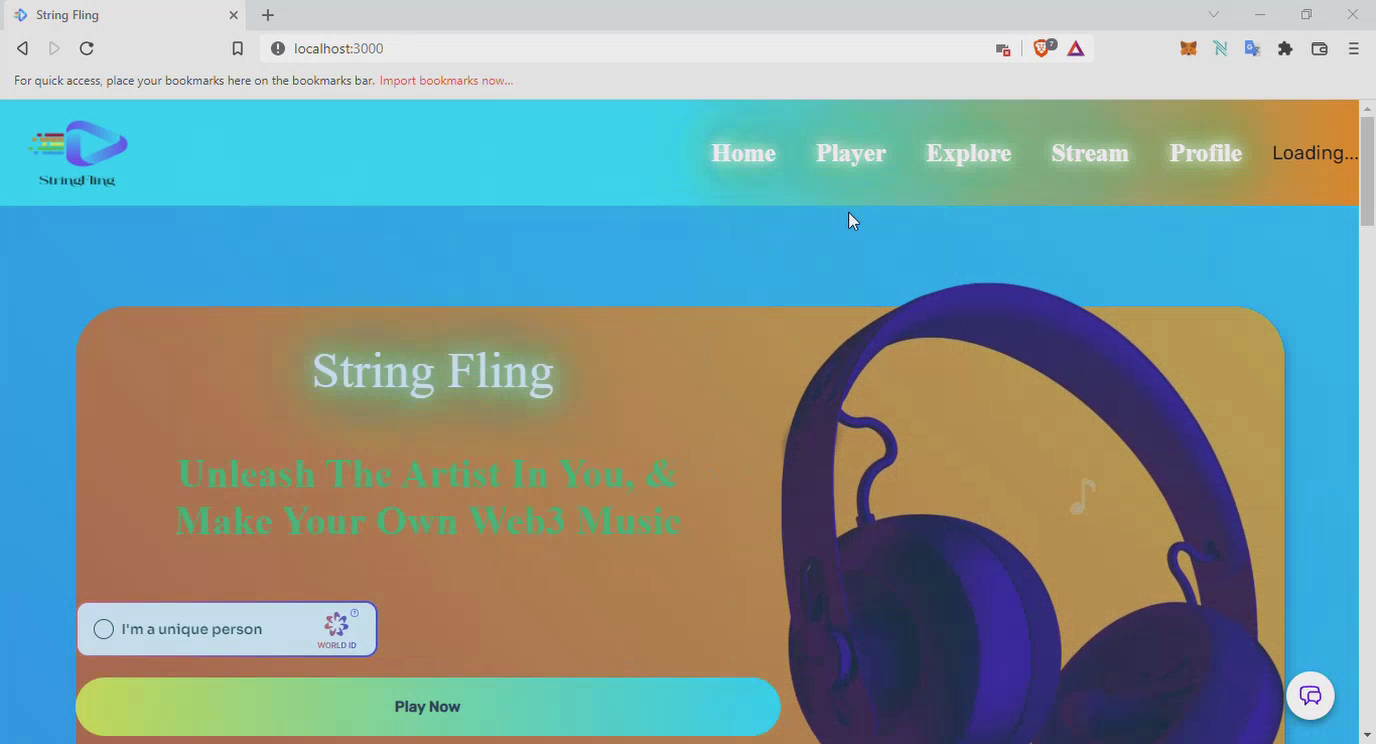Viewport: 1376px width, 744px height.
Task: Click the scrollbar up arrow
Action: coord(1367,107)
